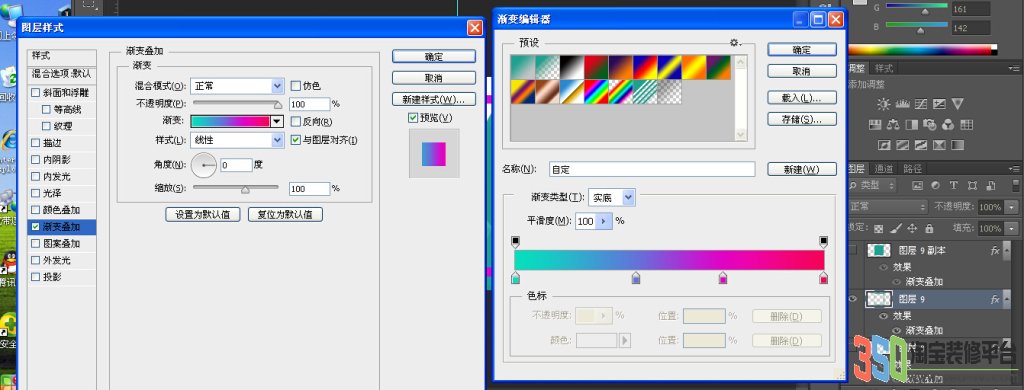Filter layers by shape type
Screen dimensions: 1024x390
[x=972, y=186]
